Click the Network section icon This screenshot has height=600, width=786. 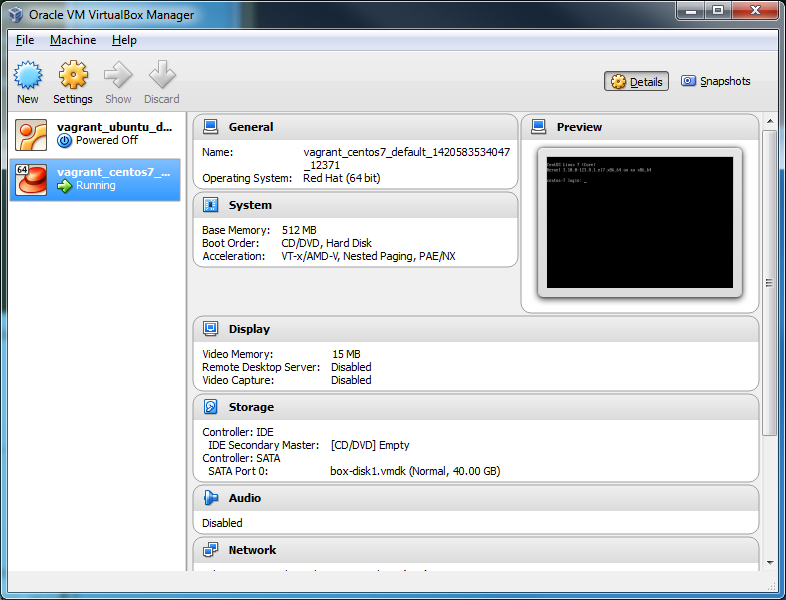[211, 550]
